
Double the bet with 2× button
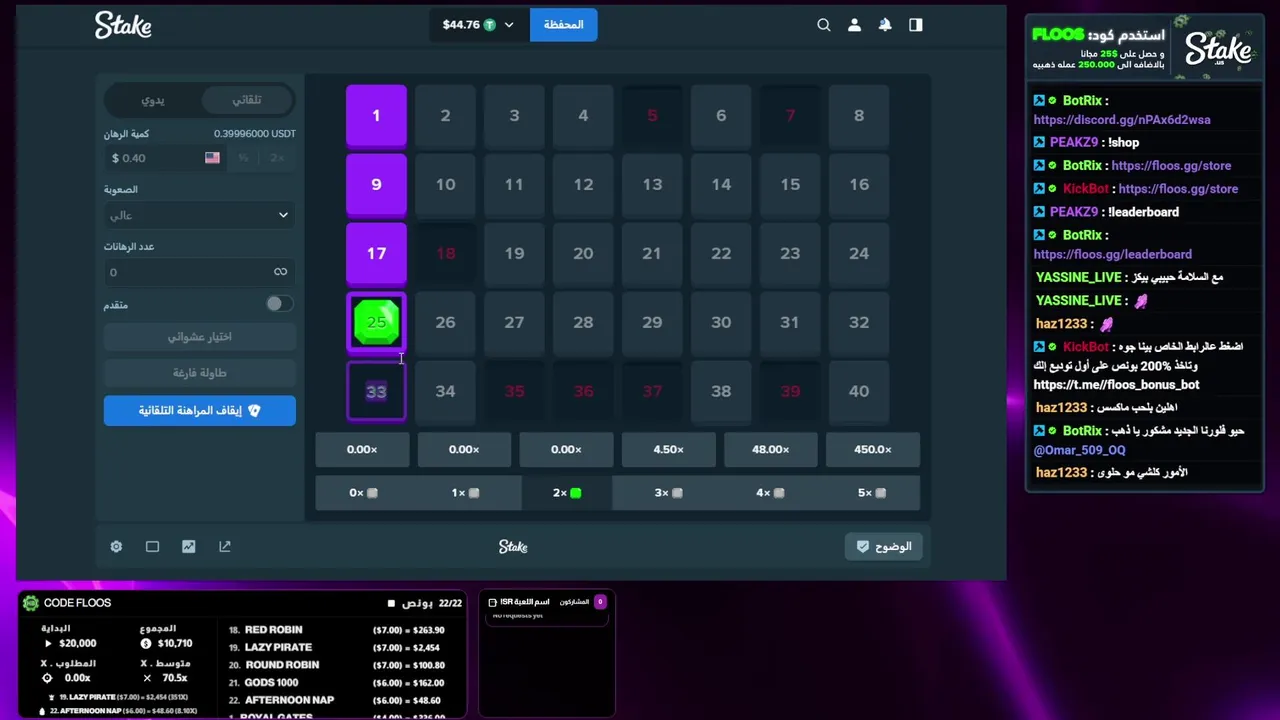point(277,158)
